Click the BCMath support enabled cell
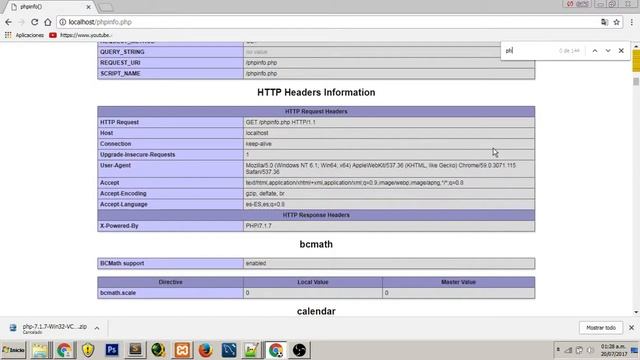This screenshot has height=360, width=640. [389, 263]
